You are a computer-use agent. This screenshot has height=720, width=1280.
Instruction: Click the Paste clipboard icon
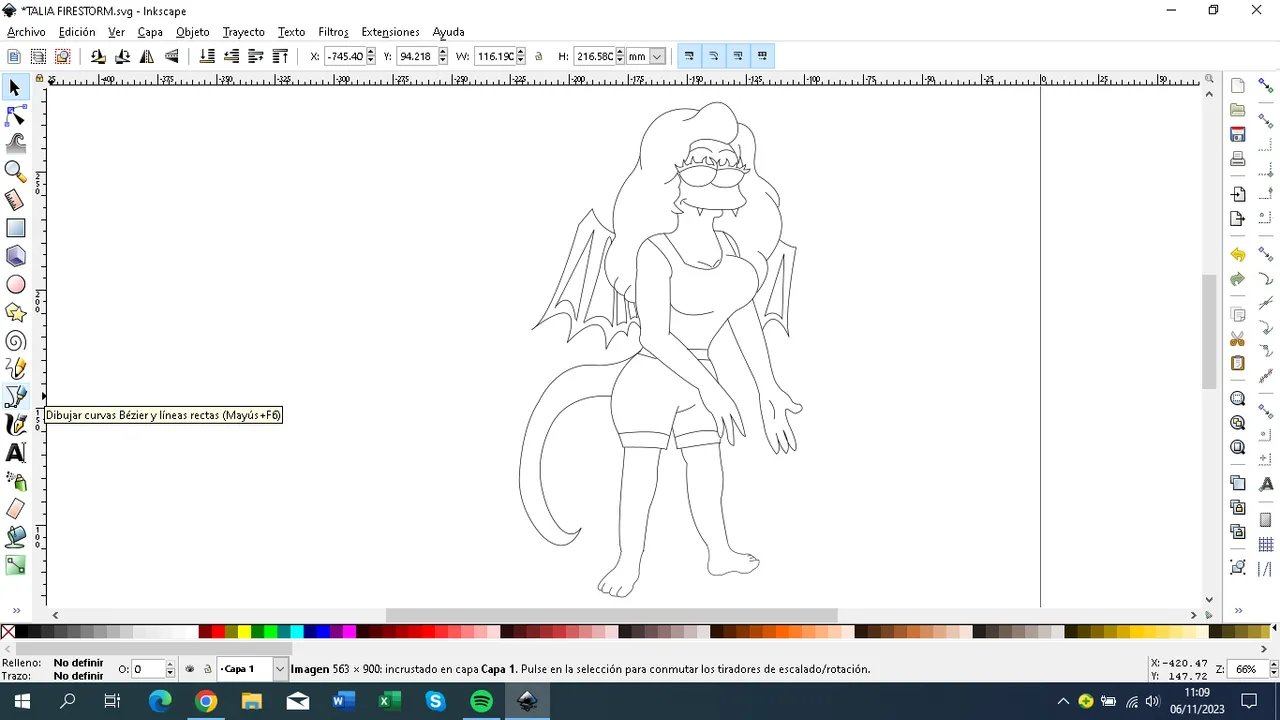(1238, 363)
